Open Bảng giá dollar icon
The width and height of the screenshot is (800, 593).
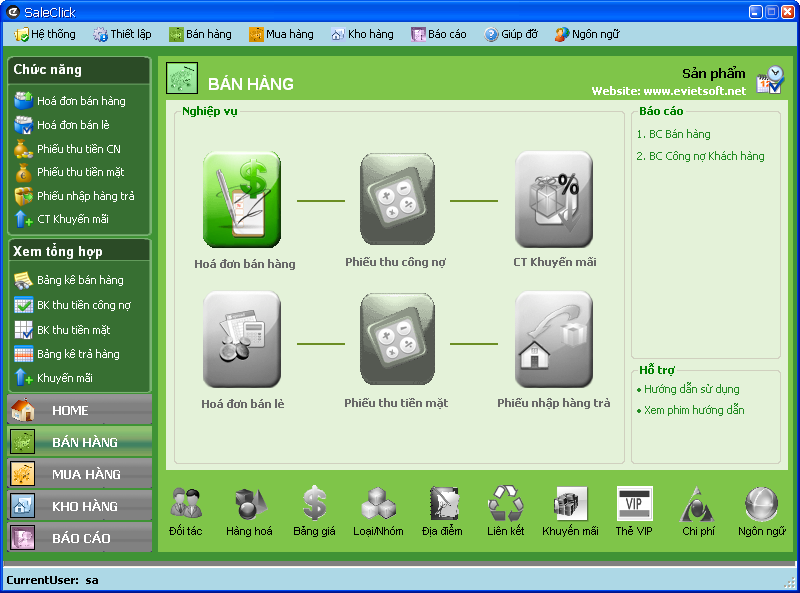coord(314,503)
